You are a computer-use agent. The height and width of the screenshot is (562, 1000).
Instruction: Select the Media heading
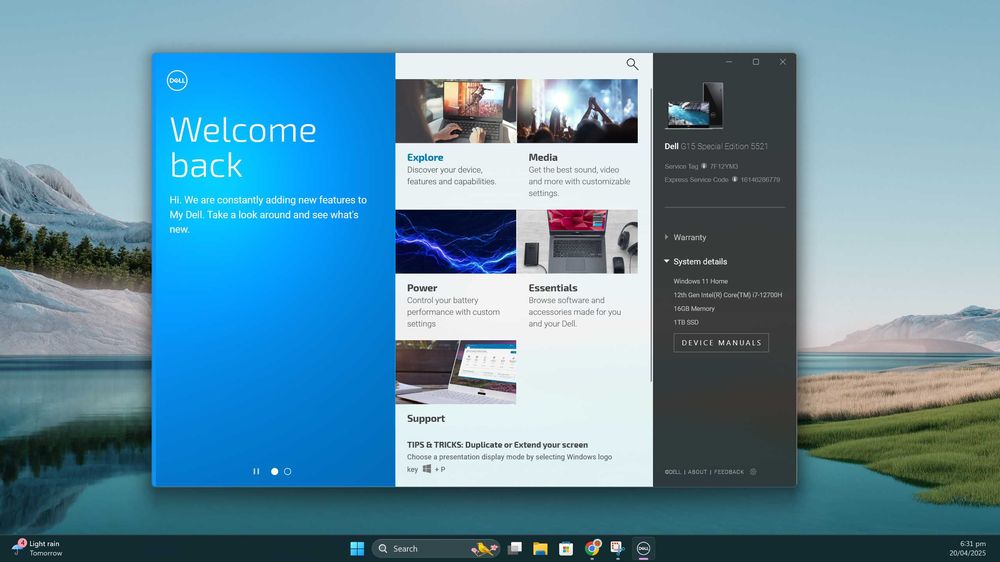pos(543,157)
